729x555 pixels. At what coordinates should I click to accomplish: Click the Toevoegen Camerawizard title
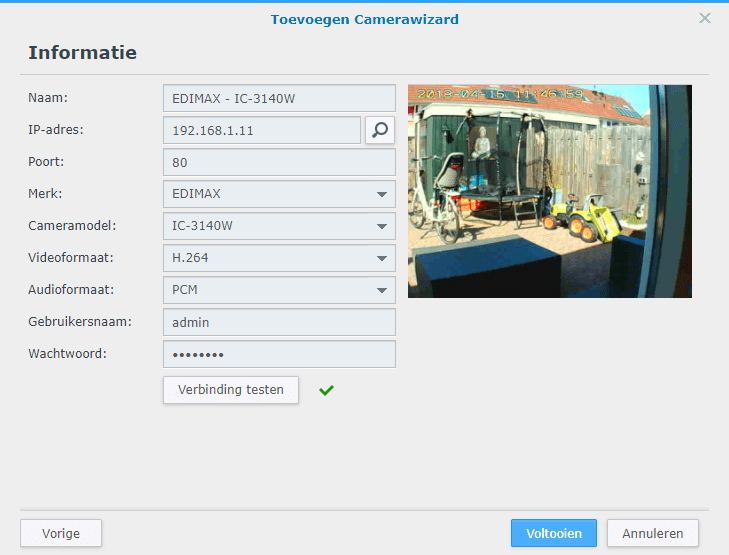click(x=364, y=20)
